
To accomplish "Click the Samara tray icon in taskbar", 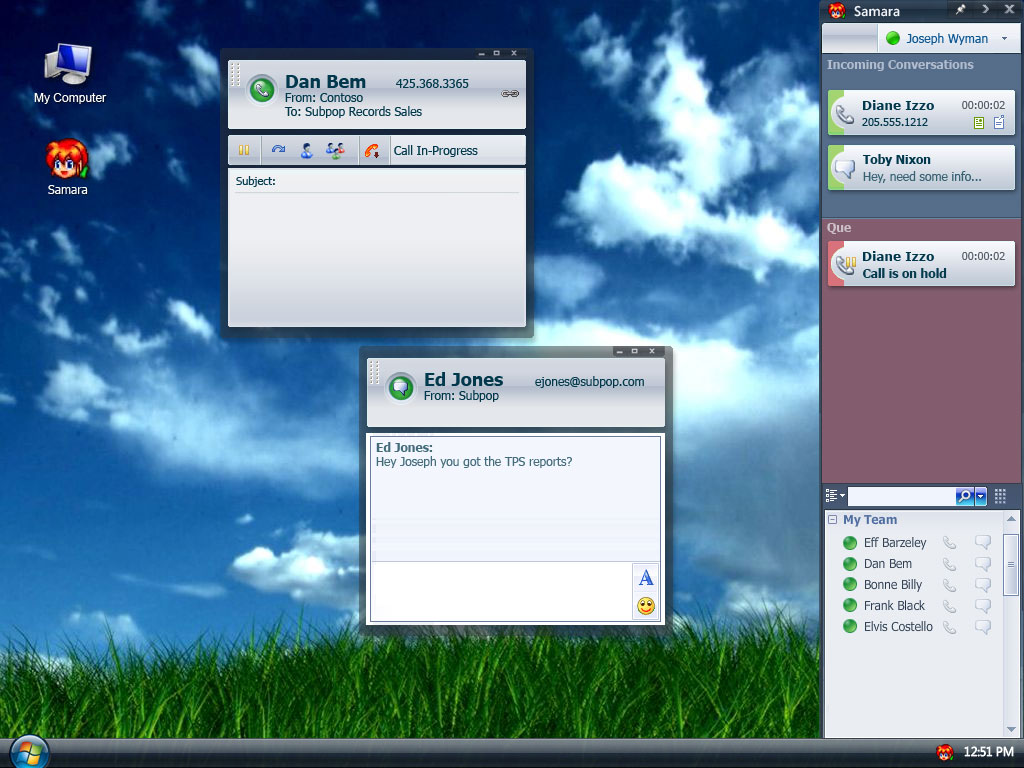I will tap(944, 752).
